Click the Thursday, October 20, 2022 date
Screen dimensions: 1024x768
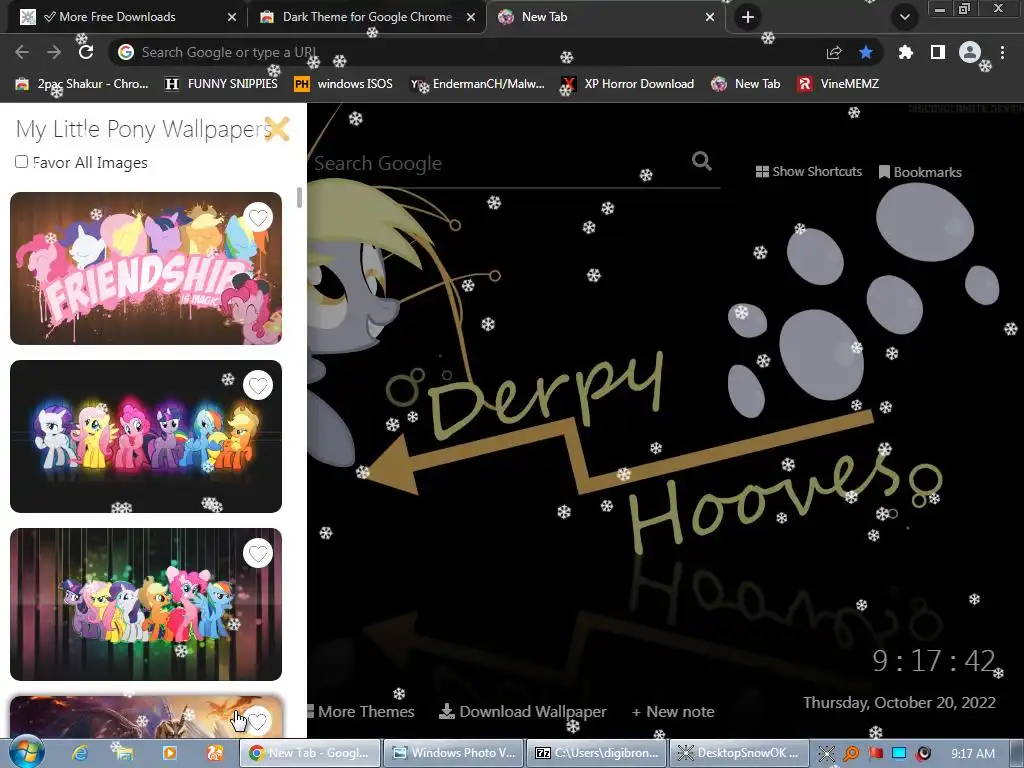pos(899,702)
